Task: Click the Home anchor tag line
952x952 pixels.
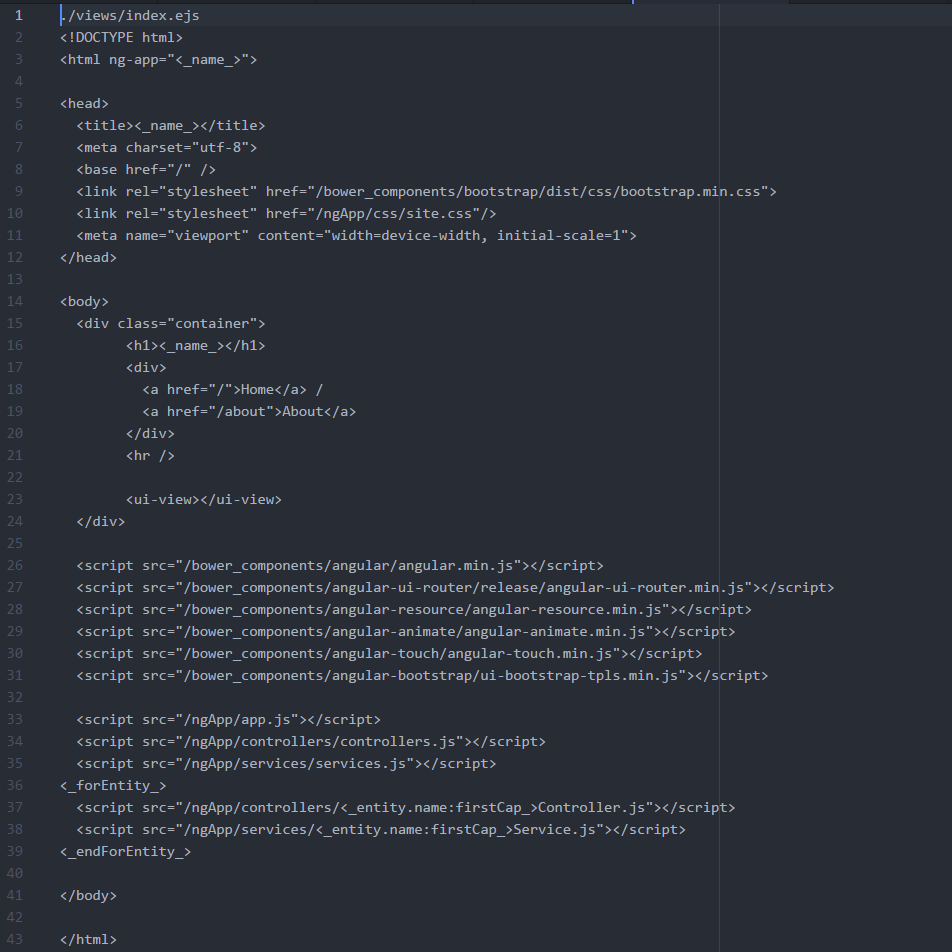Action: pos(233,390)
